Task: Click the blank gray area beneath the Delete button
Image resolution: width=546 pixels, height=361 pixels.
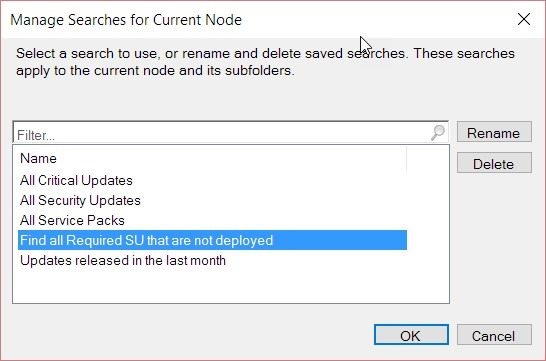Action: (494, 244)
